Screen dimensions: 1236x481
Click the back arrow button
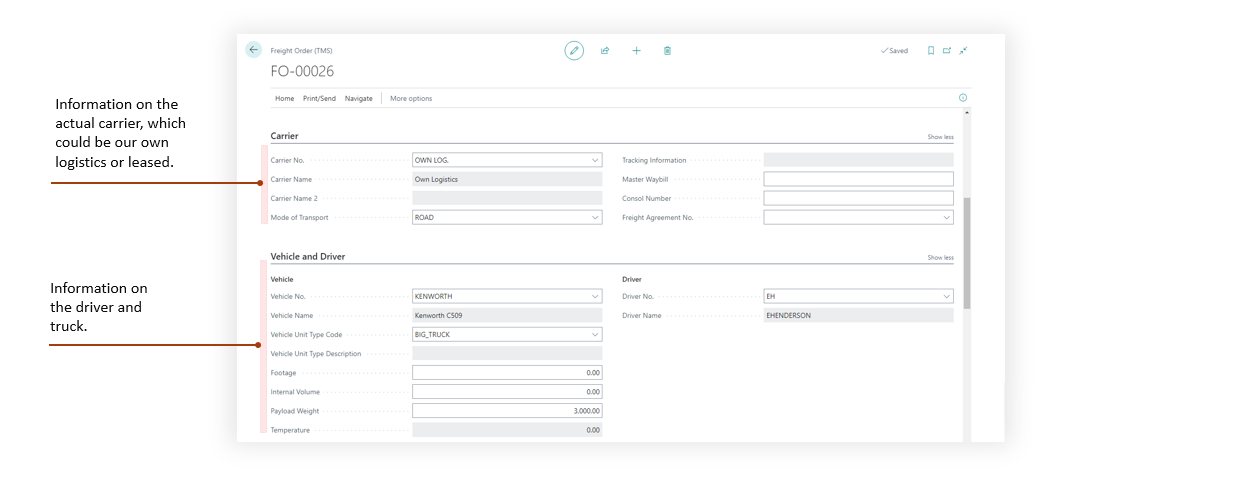pos(254,50)
